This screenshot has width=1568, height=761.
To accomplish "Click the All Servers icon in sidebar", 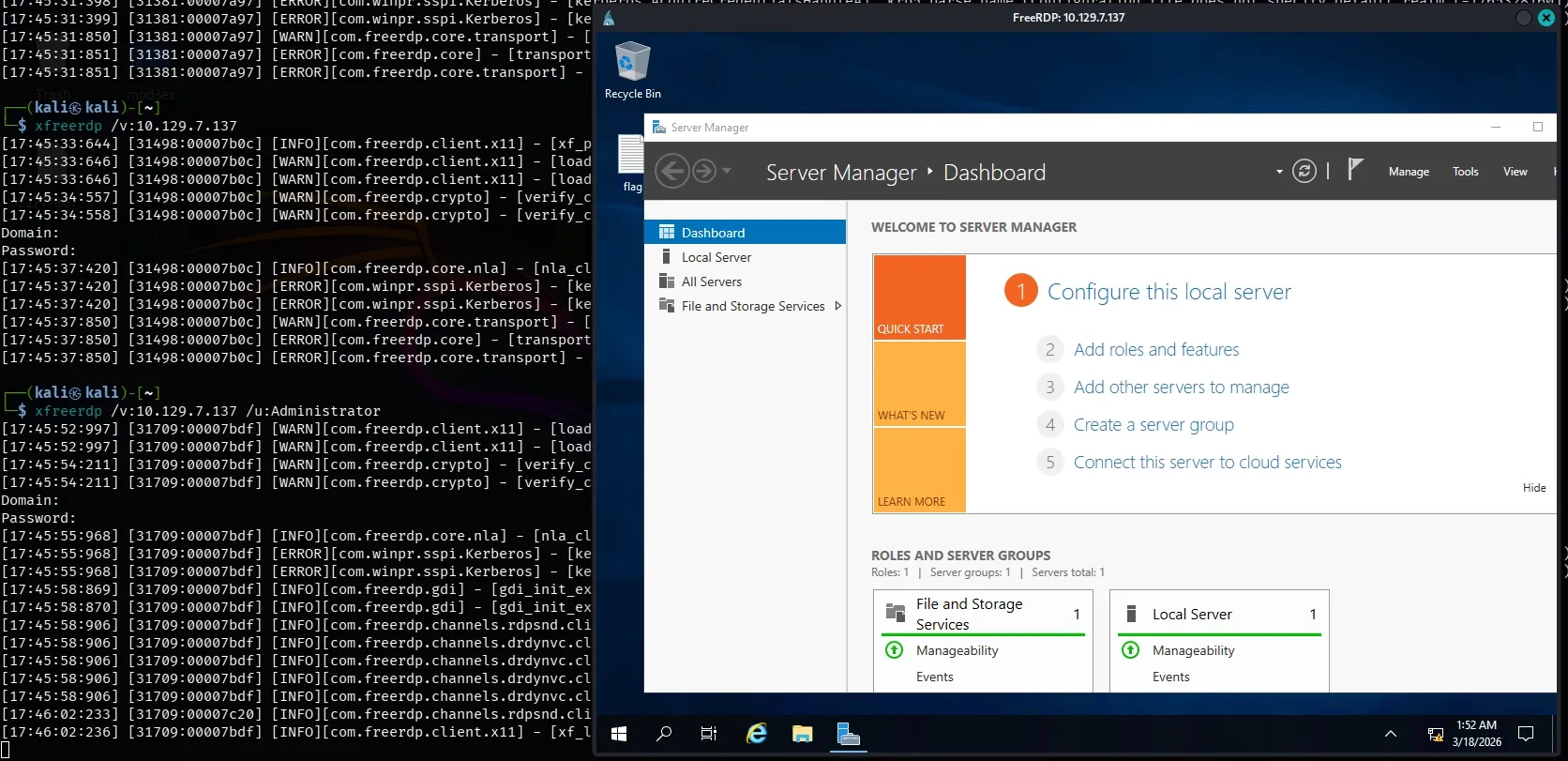I will point(667,281).
